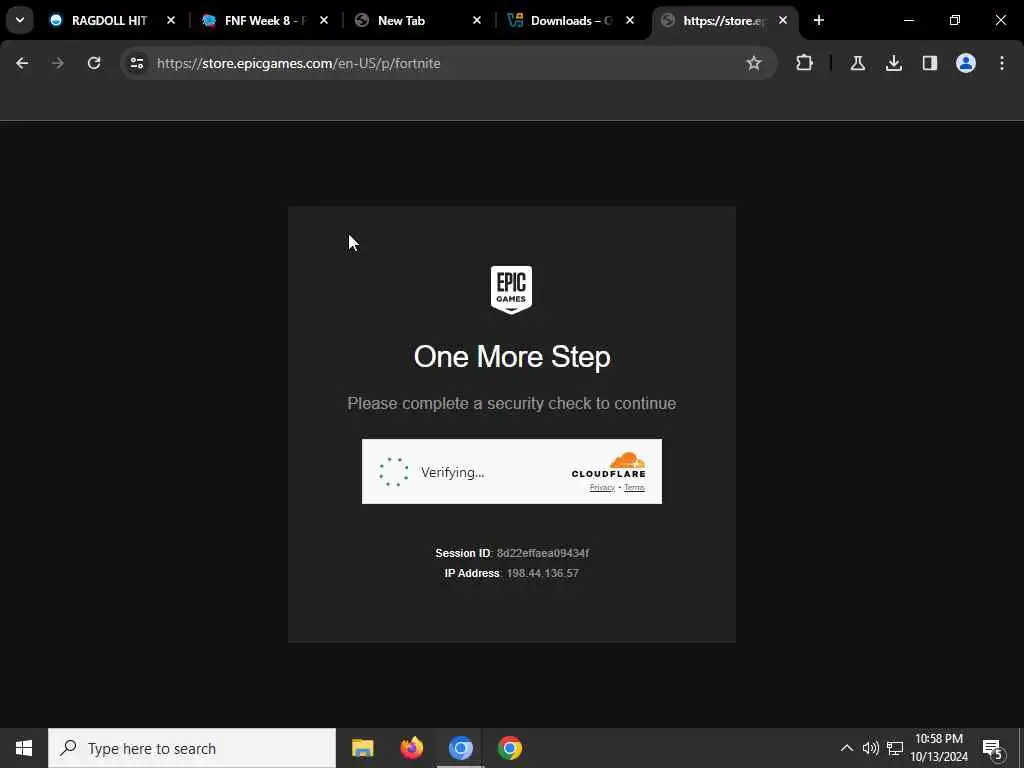Restore down the browser window

click(x=955, y=20)
